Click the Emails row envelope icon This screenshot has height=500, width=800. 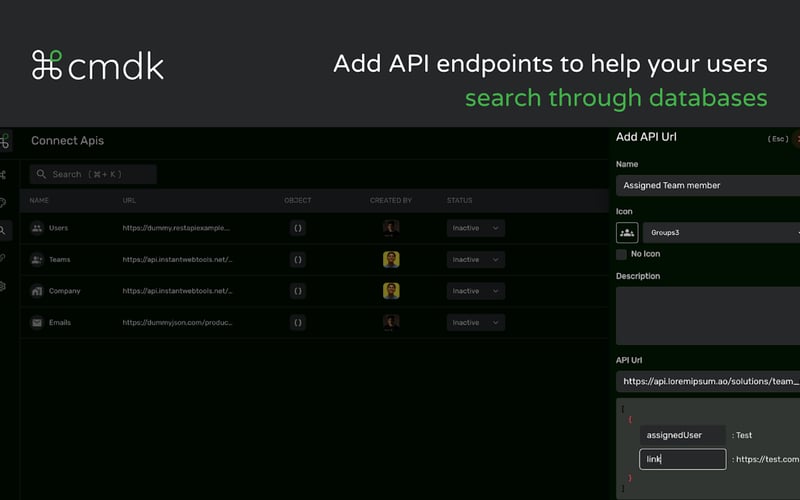coord(37,322)
